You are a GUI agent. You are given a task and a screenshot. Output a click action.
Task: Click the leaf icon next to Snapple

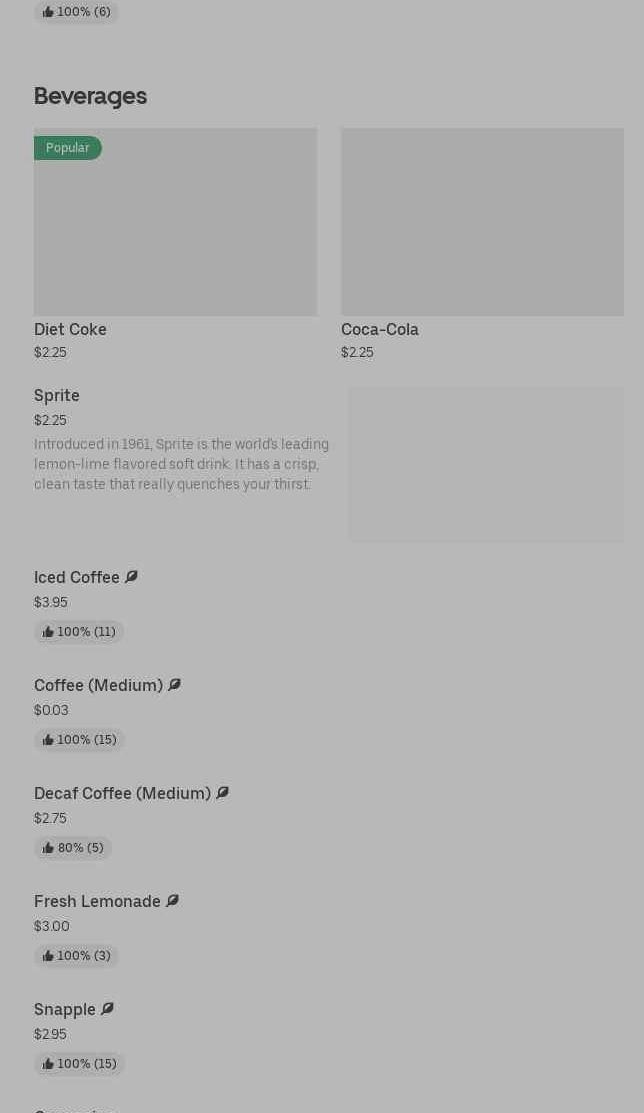[107, 1009]
